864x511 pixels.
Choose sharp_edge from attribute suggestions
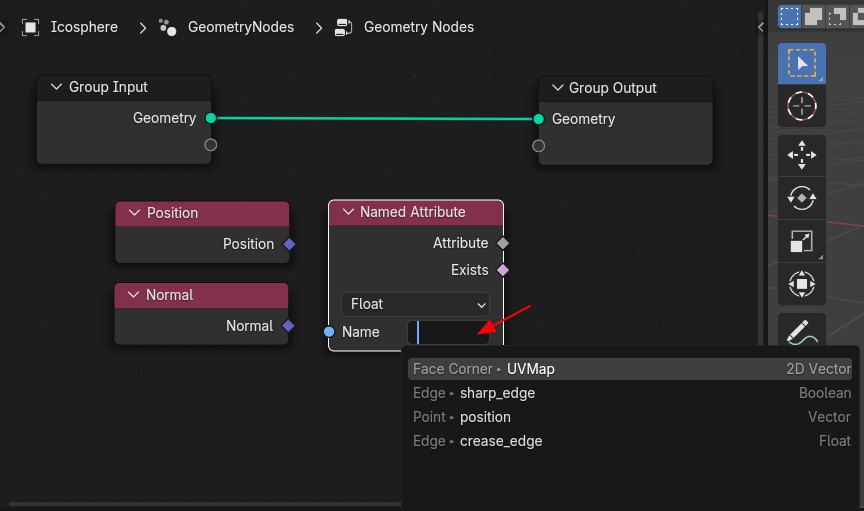(630, 393)
